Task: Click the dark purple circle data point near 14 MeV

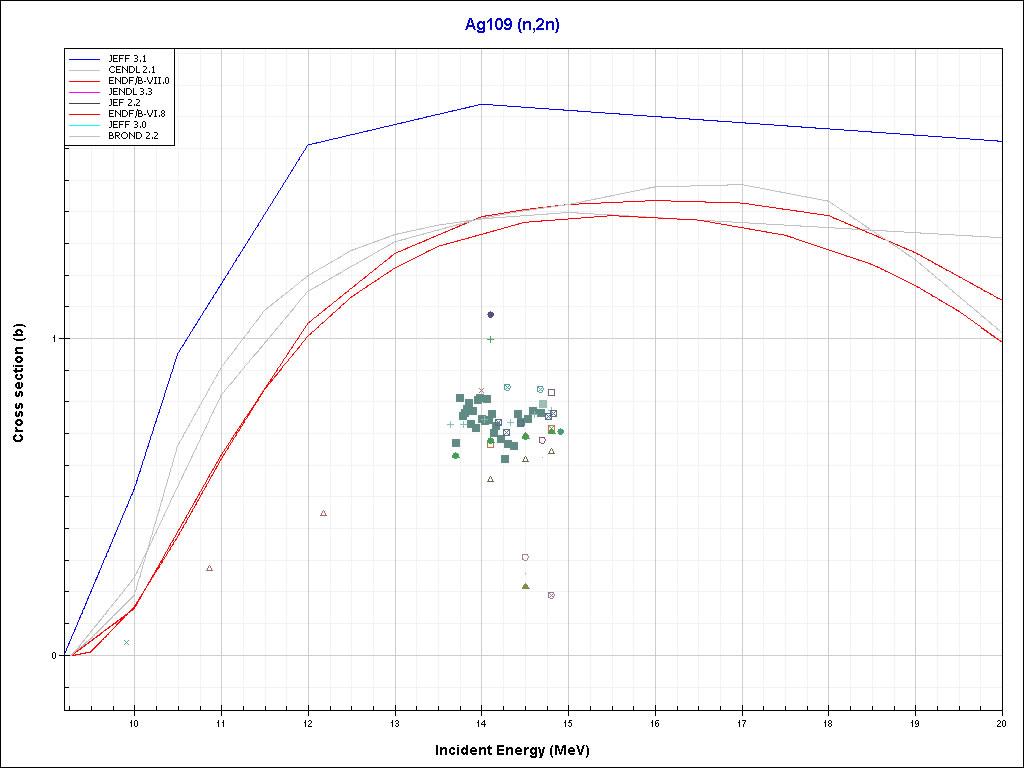Action: (x=490, y=314)
